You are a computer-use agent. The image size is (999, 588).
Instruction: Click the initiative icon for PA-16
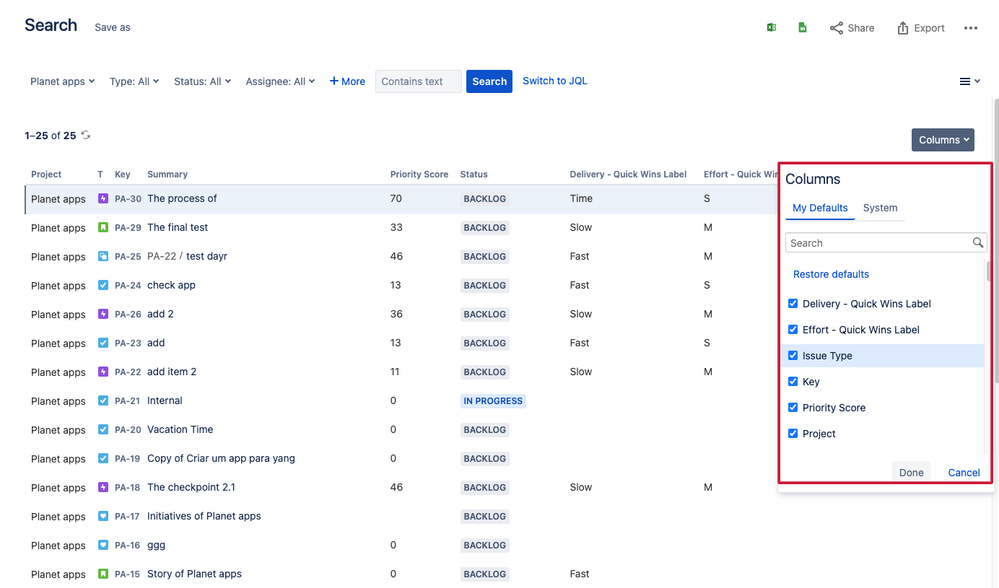pos(103,545)
